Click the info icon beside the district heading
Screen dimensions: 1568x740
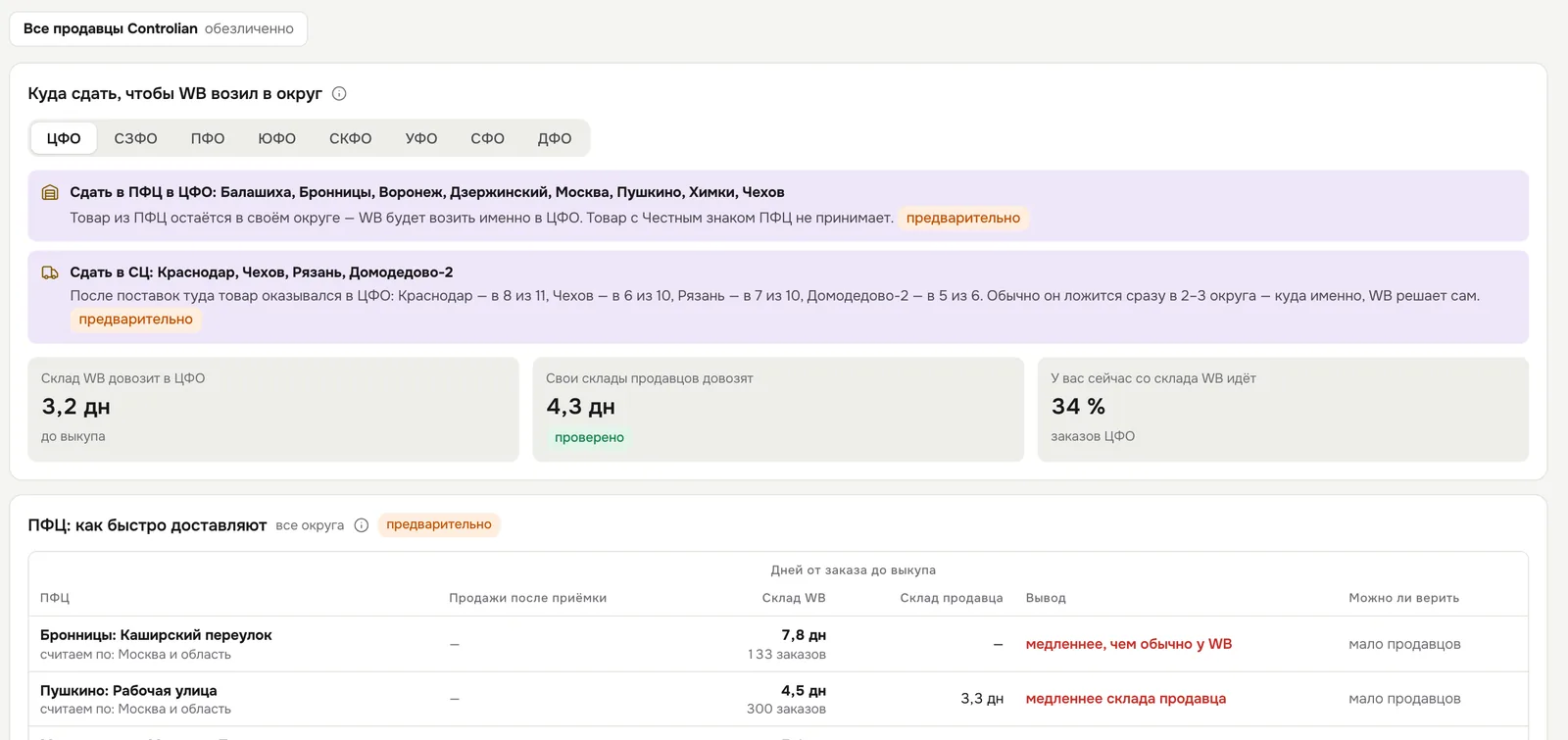tap(339, 94)
